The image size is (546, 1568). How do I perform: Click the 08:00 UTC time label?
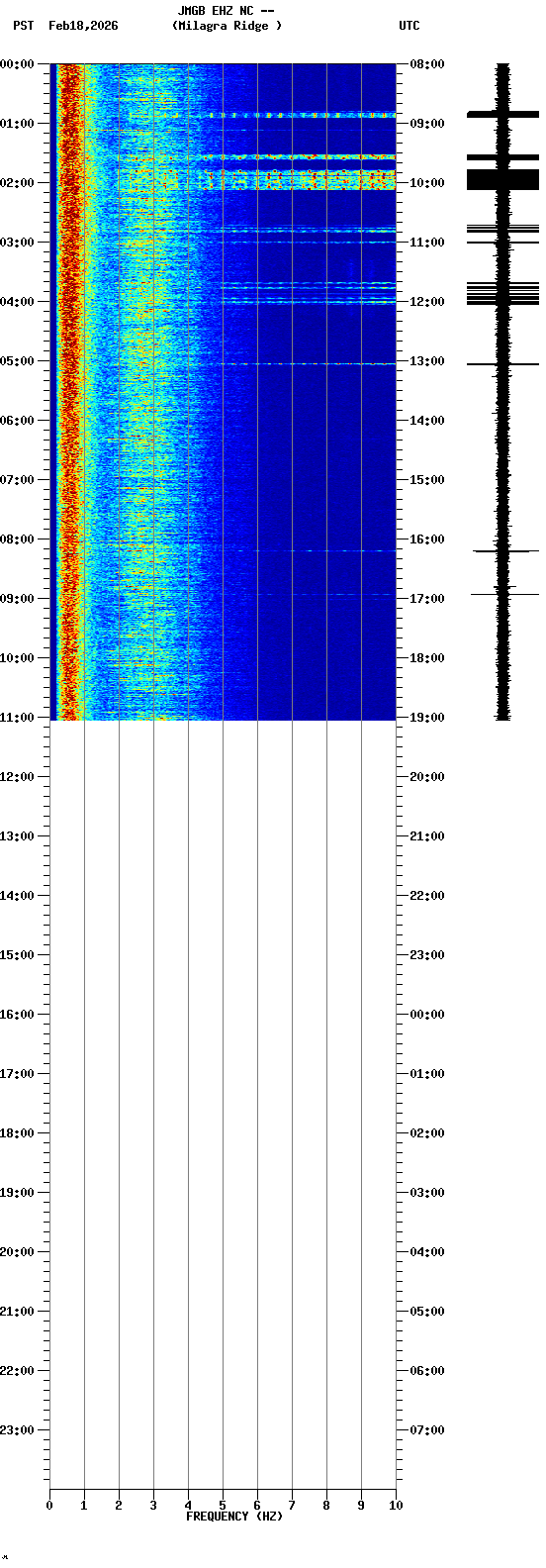pyautogui.click(x=427, y=64)
